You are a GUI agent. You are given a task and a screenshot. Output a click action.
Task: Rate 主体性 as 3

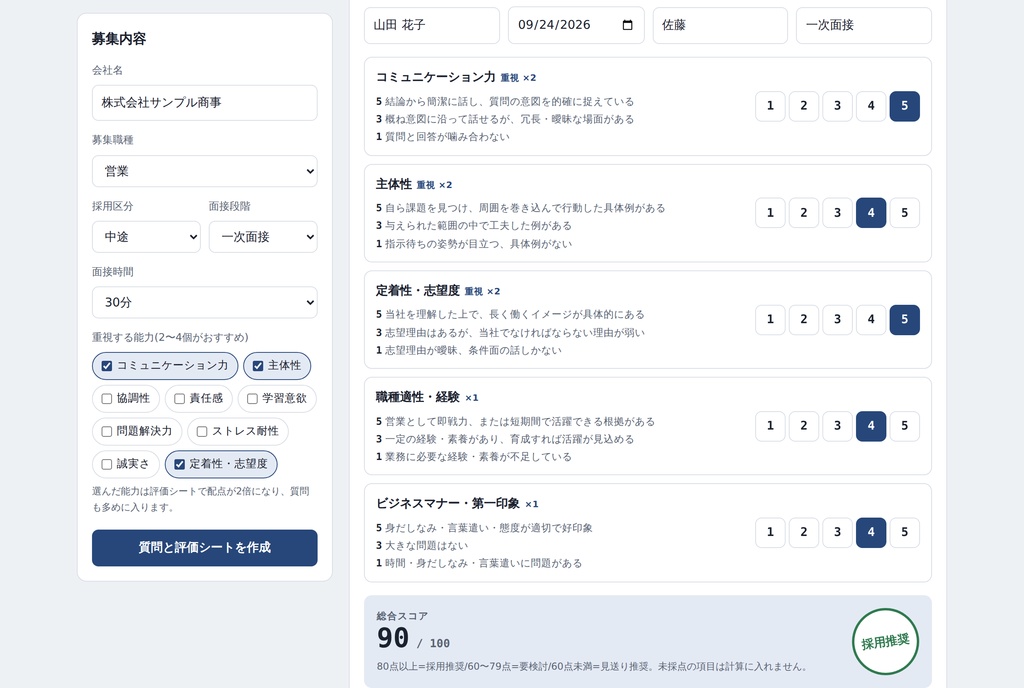pos(837,213)
